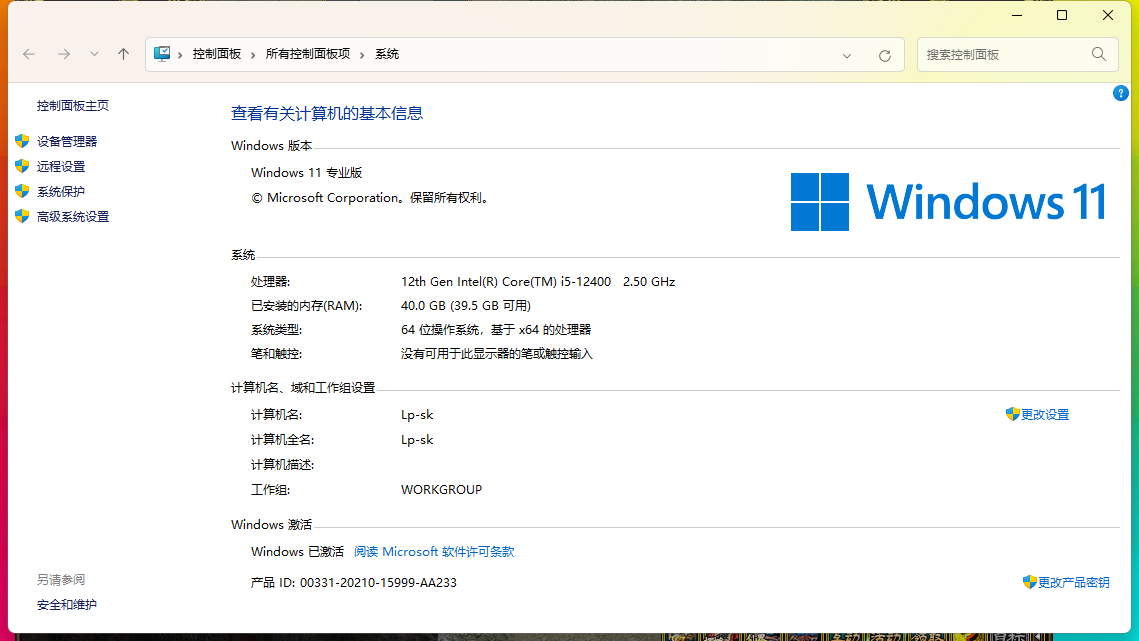Screen dimensions: 1139x641
Task: Go back with the left arrow button
Action: pos(29,55)
